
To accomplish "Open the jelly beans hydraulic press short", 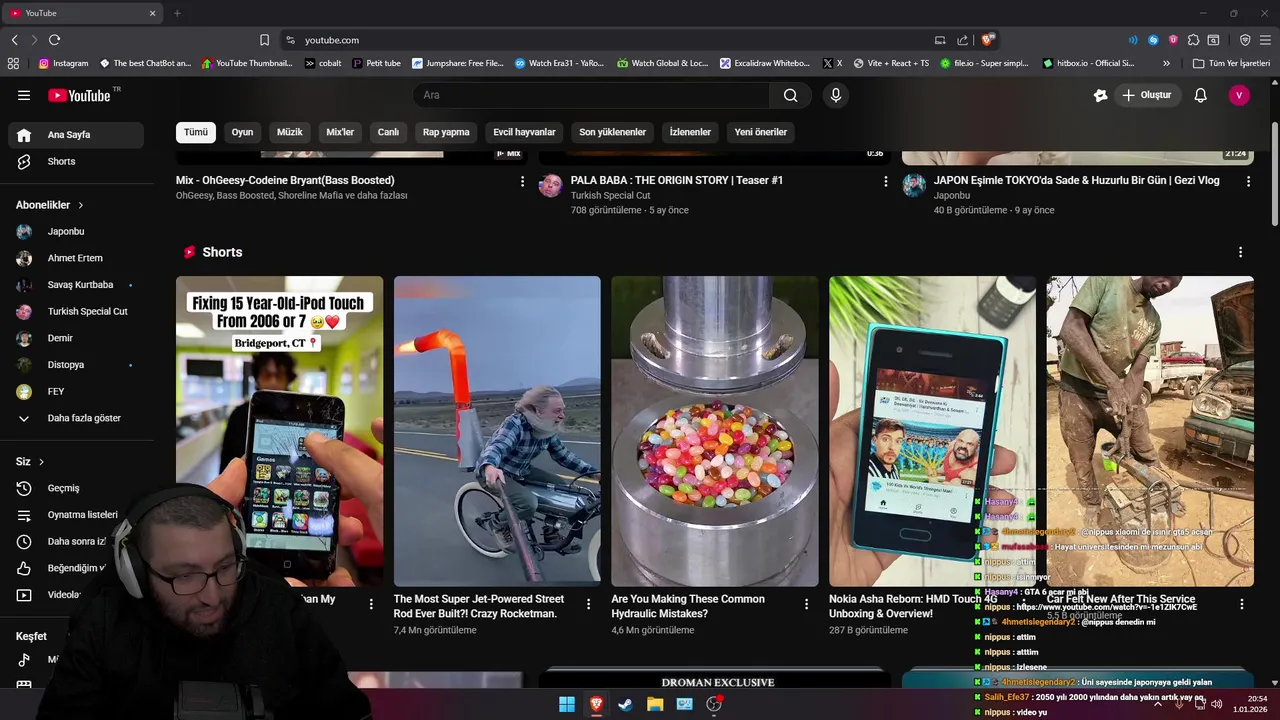I will click(x=714, y=431).
